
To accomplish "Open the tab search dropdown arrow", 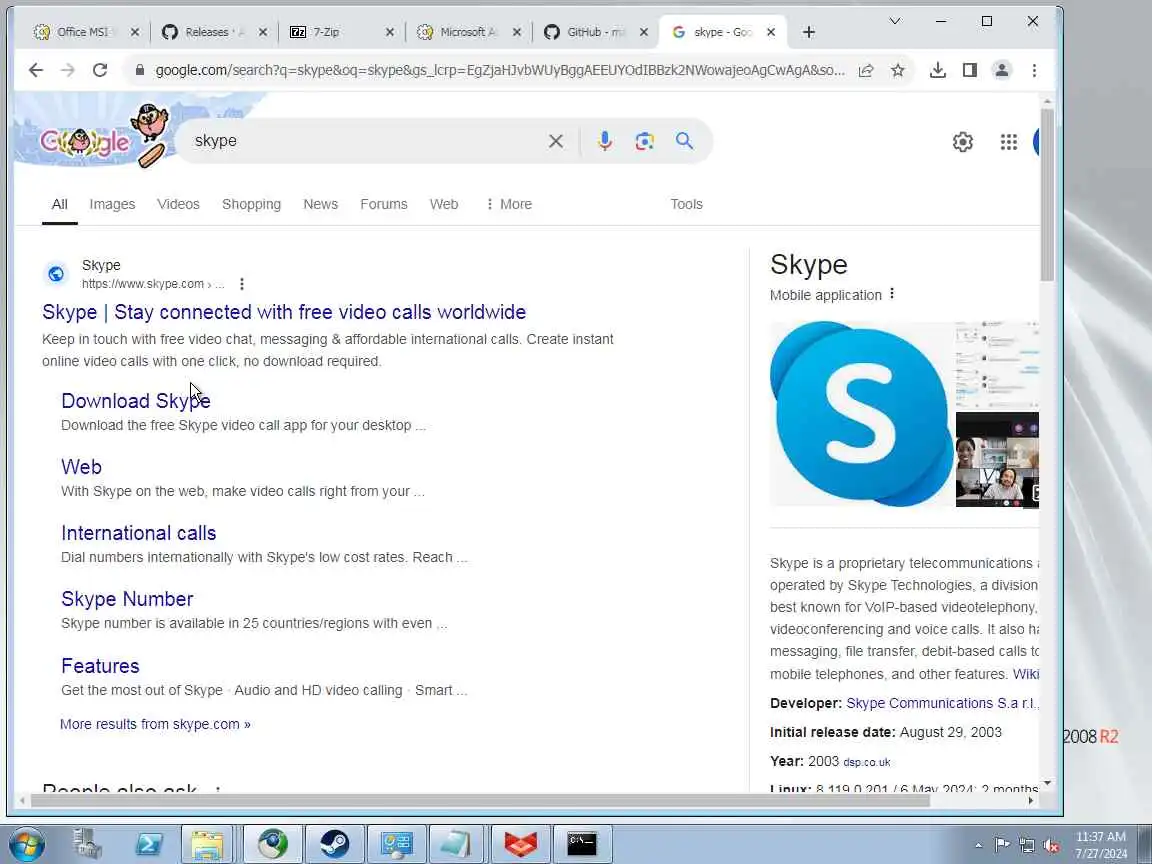I will pyautogui.click(x=895, y=21).
